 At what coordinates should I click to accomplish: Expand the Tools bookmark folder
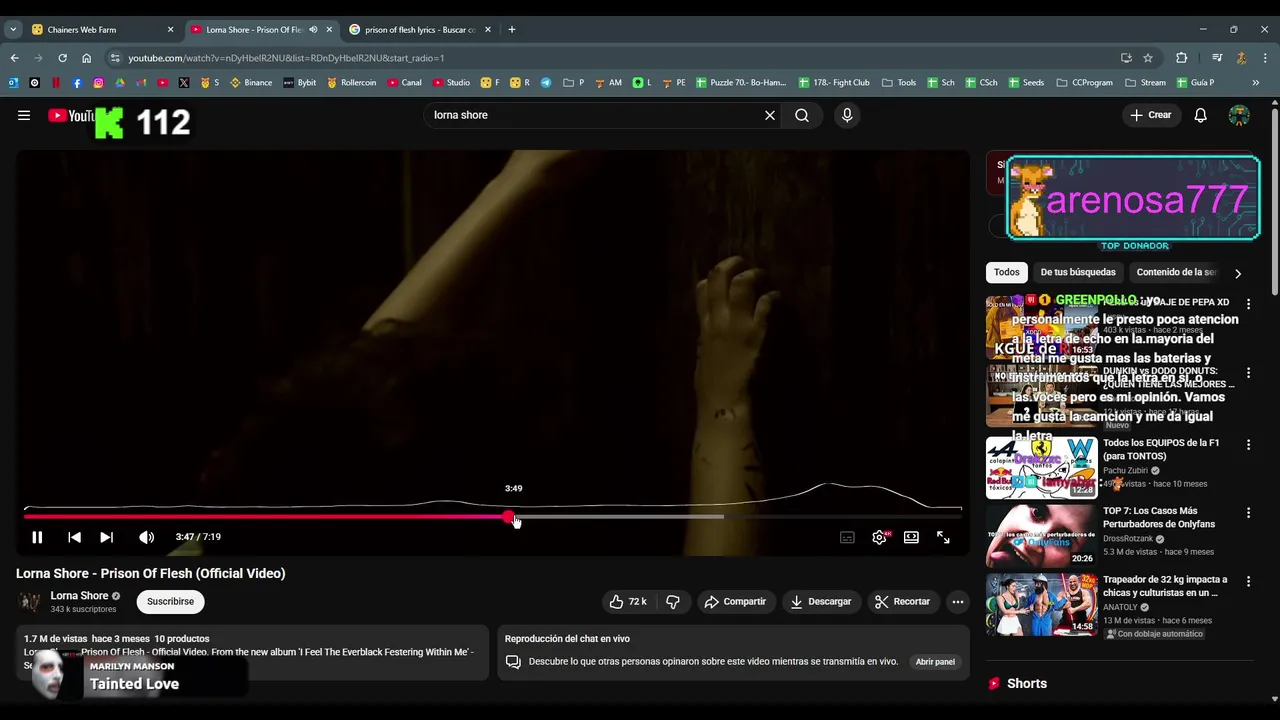click(x=899, y=83)
